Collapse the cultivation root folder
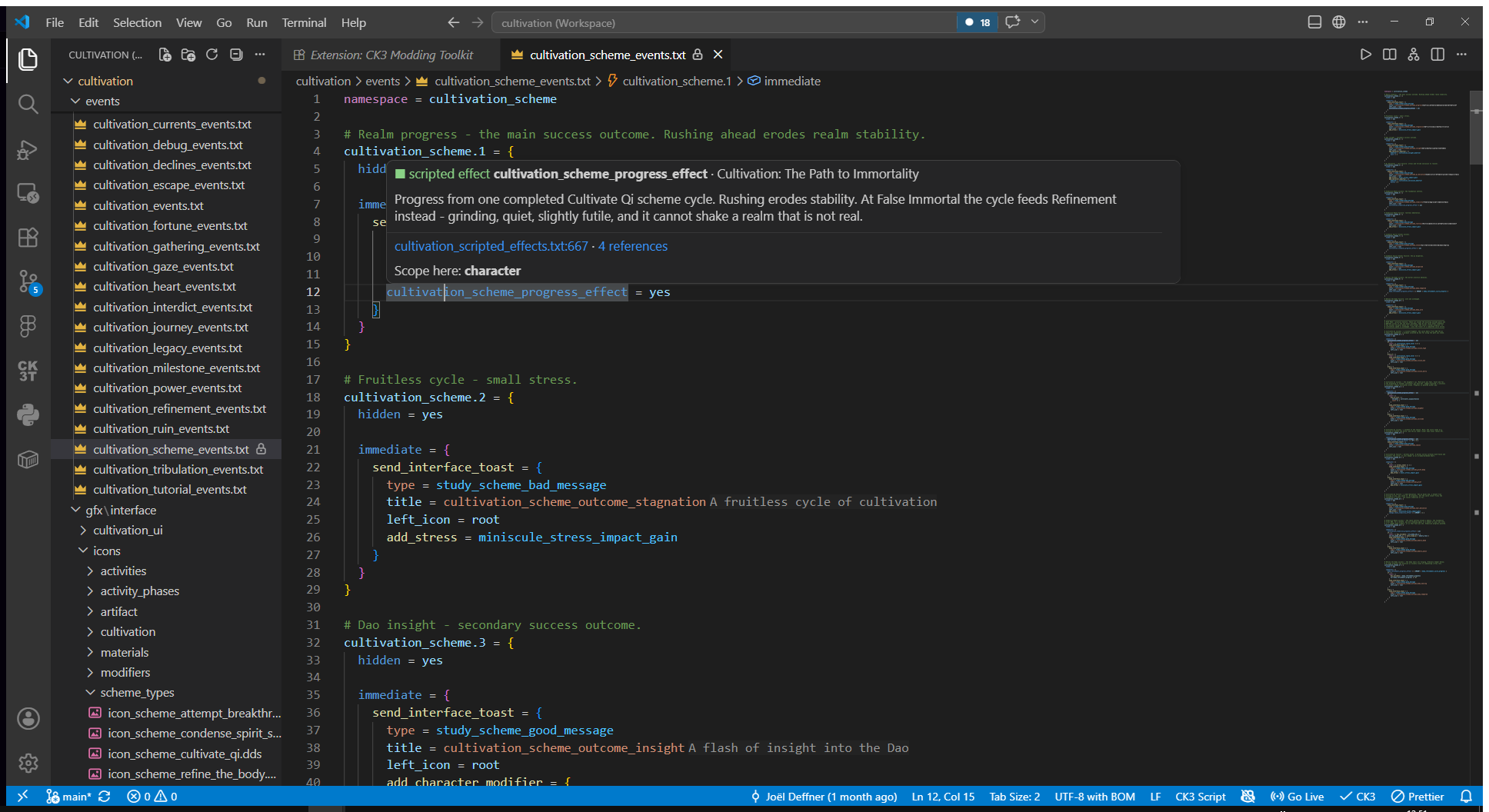The height and width of the screenshot is (812, 1489). tap(105, 81)
